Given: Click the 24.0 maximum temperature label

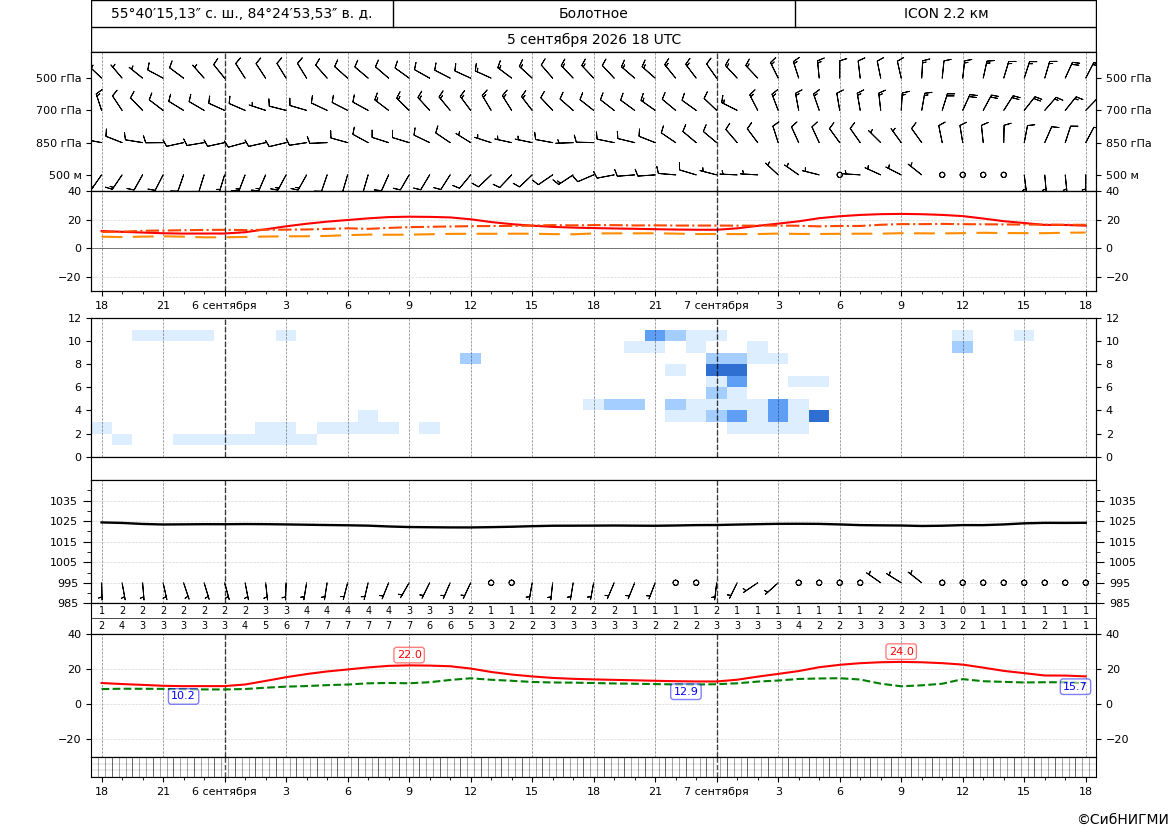Looking at the screenshot, I should (901, 651).
